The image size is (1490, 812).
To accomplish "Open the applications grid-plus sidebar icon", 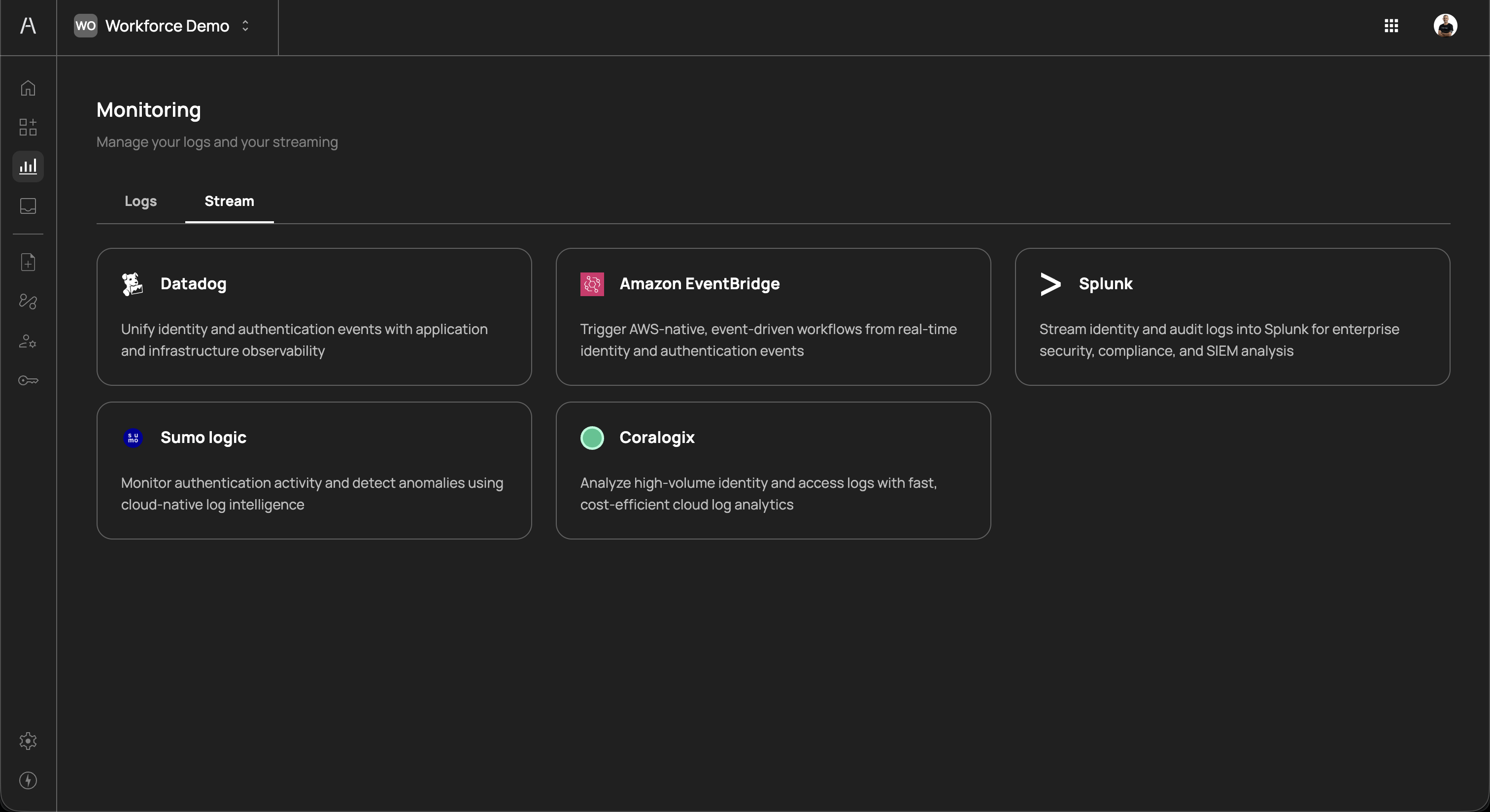I will tap(28, 127).
